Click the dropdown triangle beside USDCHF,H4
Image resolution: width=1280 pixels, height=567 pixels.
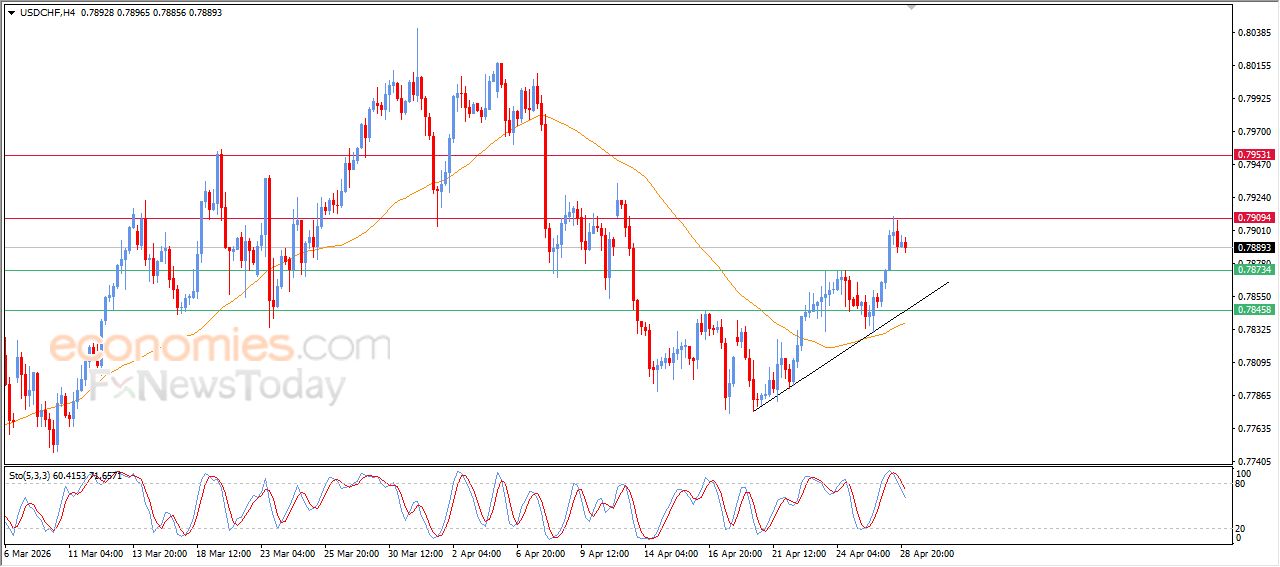(11, 12)
